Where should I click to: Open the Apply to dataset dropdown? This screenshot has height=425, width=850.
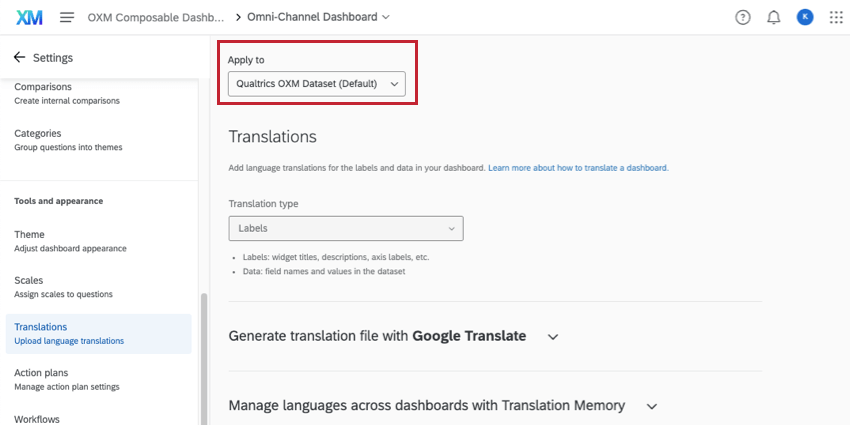point(316,84)
